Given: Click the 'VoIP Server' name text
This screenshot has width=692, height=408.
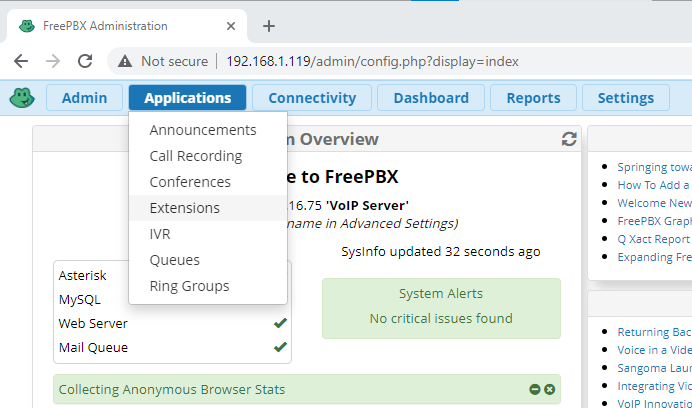Looking at the screenshot, I should (x=367, y=205).
